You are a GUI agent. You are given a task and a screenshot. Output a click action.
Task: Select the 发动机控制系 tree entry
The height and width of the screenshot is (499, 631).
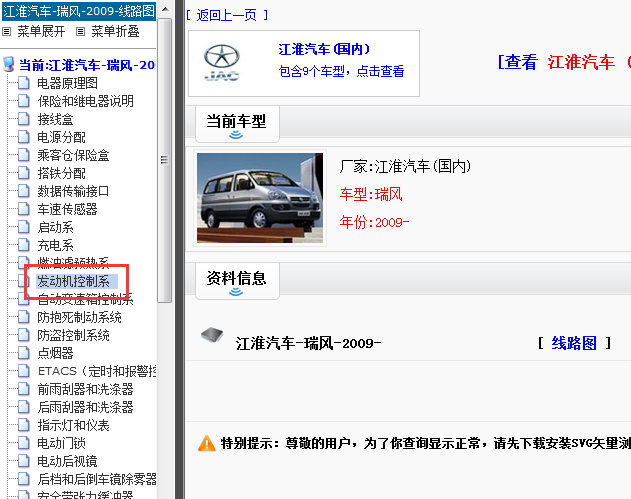pyautogui.click(x=73, y=281)
